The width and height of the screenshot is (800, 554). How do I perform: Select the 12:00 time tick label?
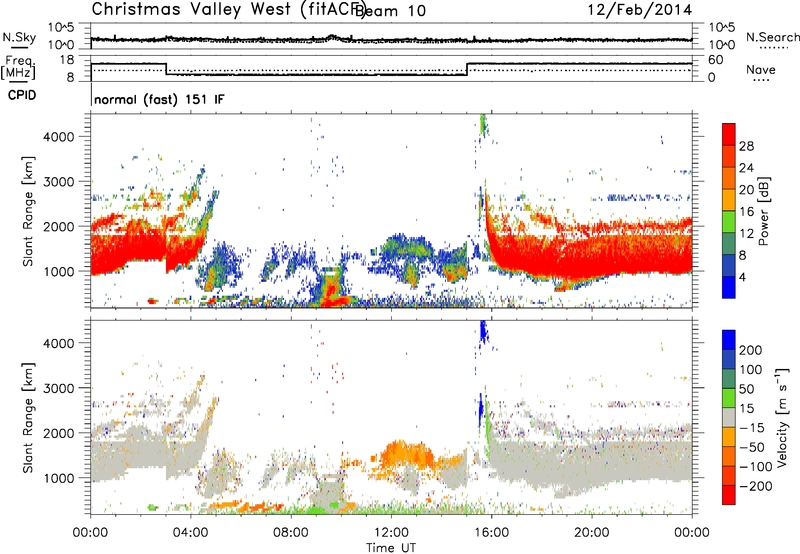(x=391, y=533)
